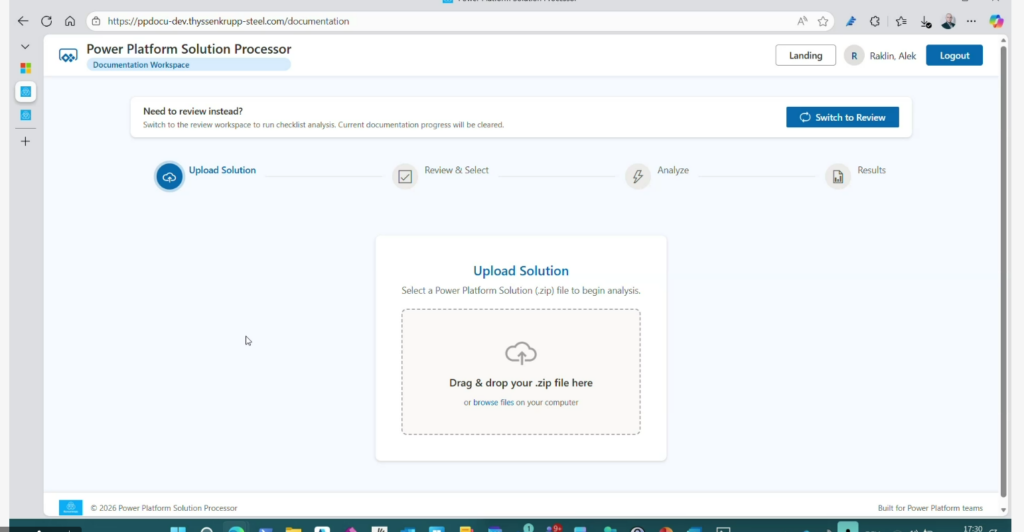The width and height of the screenshot is (1024, 532).
Task: Go to browser home page icon
Action: pyautogui.click(x=69, y=21)
